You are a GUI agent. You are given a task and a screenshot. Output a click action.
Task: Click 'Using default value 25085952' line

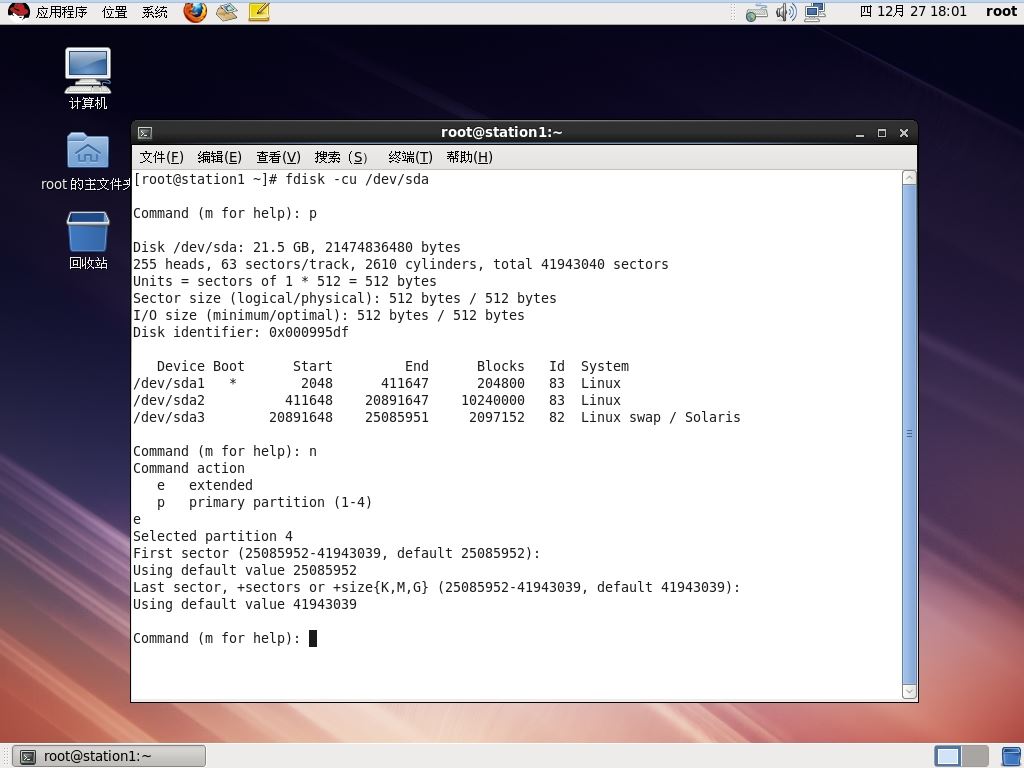[x=245, y=570]
